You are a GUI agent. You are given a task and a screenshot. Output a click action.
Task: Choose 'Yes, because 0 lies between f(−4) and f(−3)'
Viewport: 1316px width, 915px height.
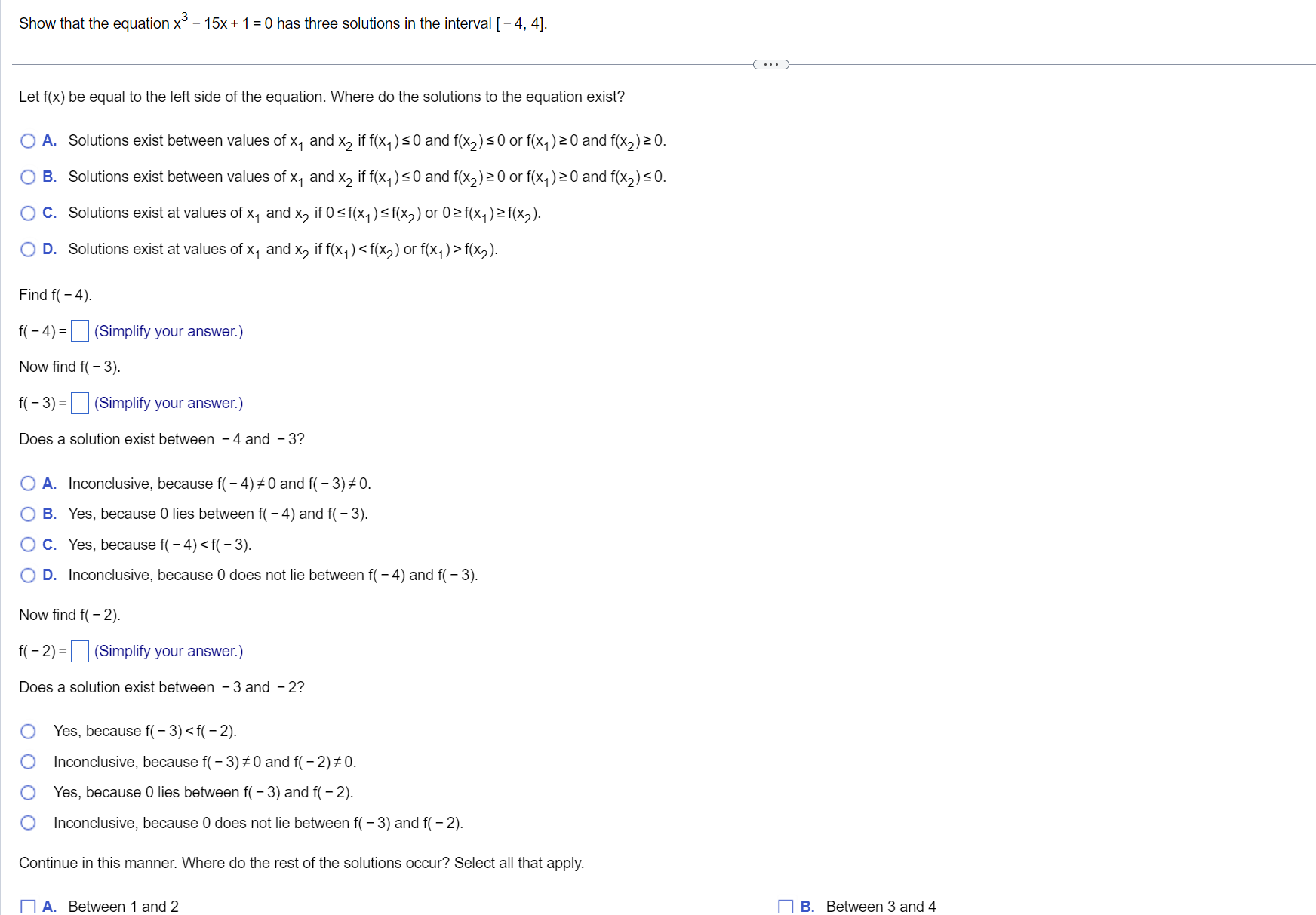pyautogui.click(x=28, y=514)
